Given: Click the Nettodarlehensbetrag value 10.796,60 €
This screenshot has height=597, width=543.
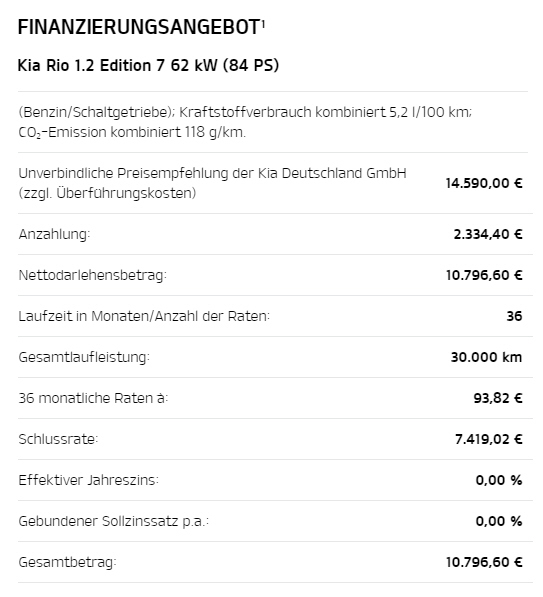Looking at the screenshot, I should click(x=484, y=275).
